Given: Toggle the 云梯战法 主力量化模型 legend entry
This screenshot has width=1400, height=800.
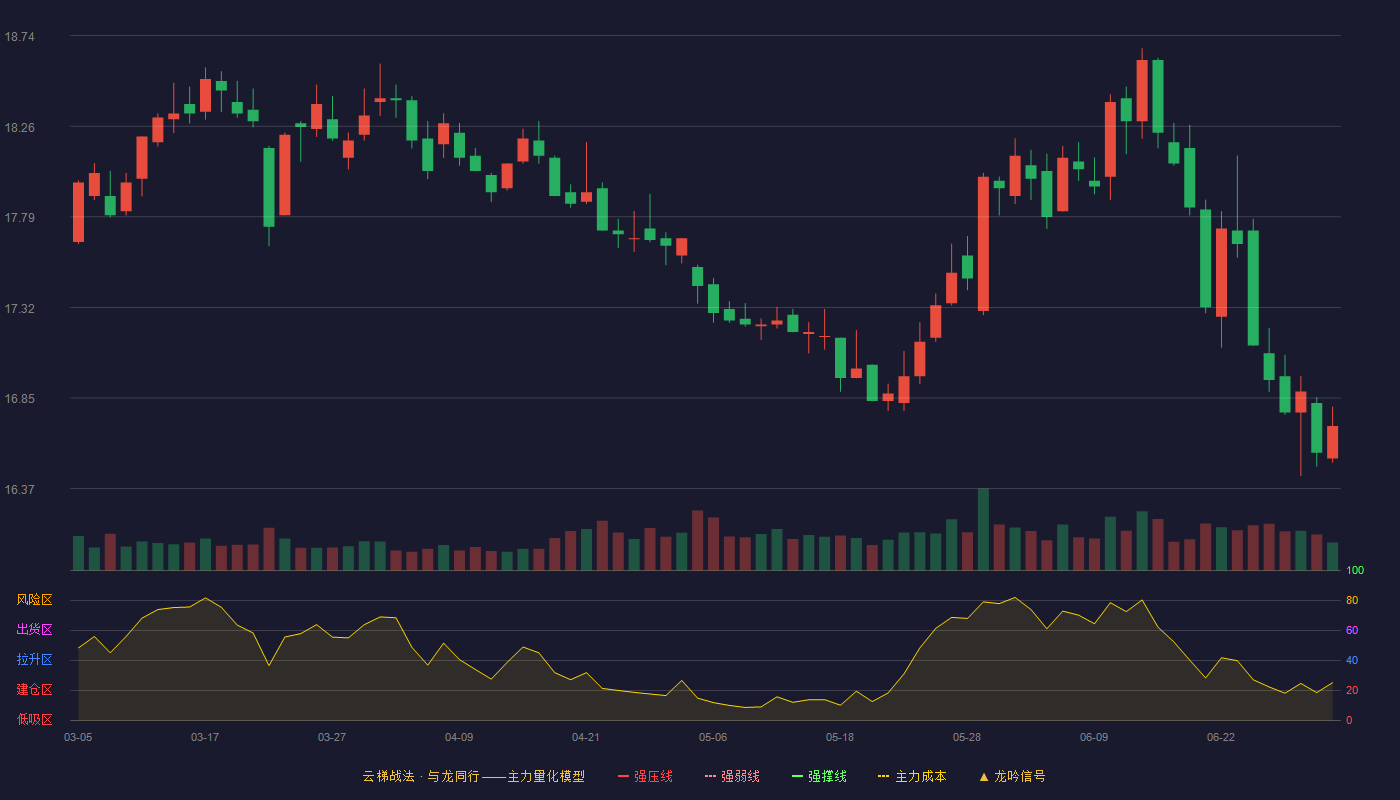Looking at the screenshot, I should click(x=473, y=776).
